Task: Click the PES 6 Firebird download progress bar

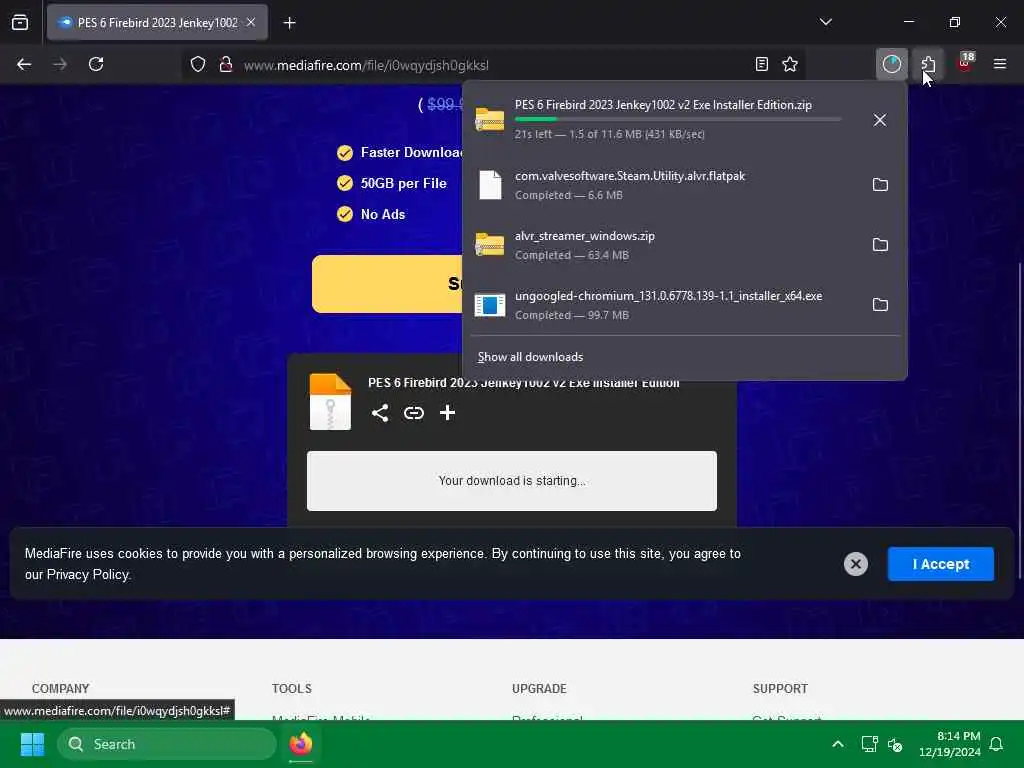Action: [678, 119]
